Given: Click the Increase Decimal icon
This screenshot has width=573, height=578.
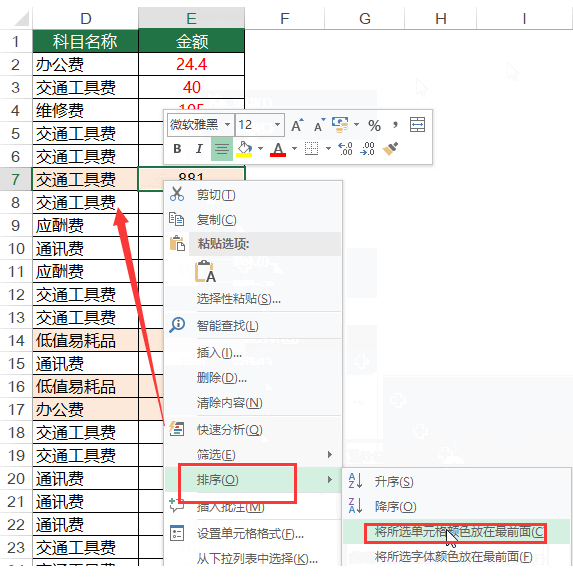Looking at the screenshot, I should pyautogui.click(x=345, y=149).
